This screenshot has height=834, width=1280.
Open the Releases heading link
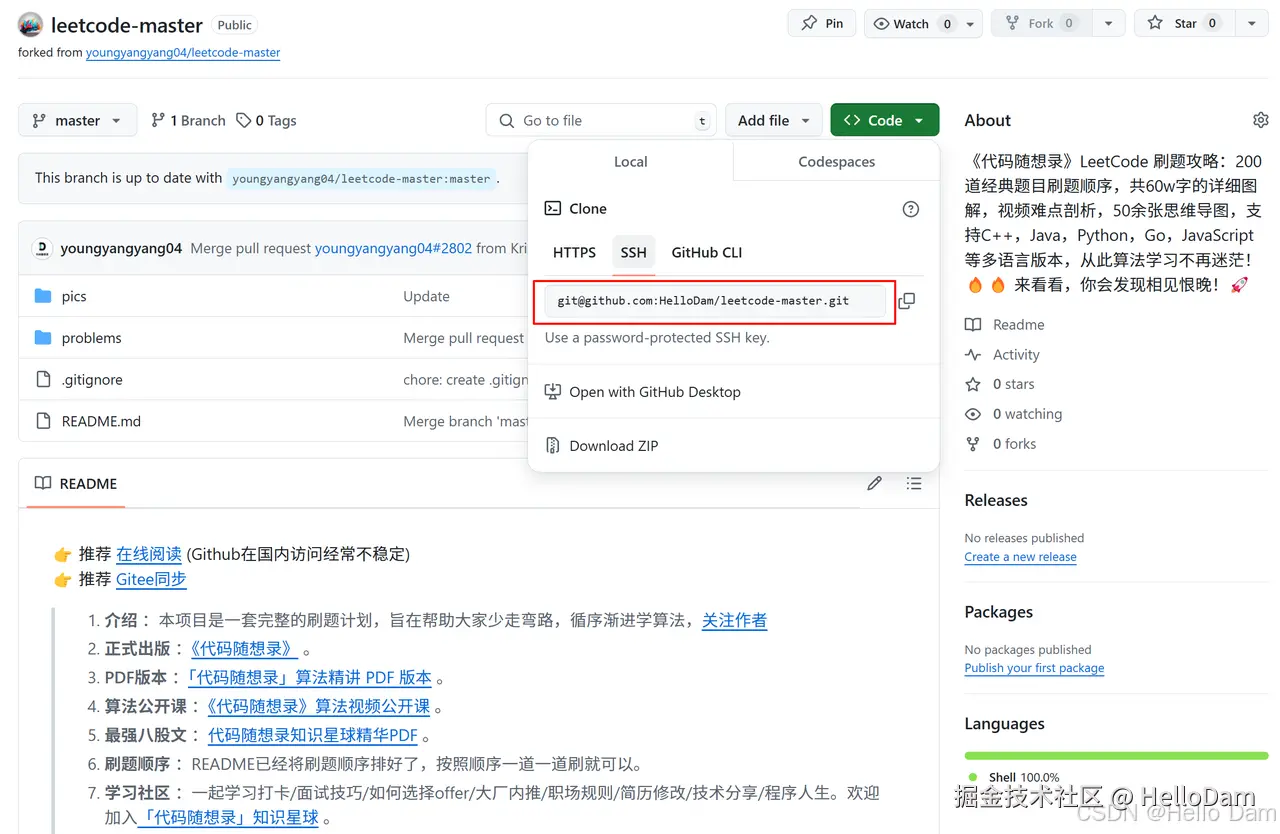tap(996, 500)
